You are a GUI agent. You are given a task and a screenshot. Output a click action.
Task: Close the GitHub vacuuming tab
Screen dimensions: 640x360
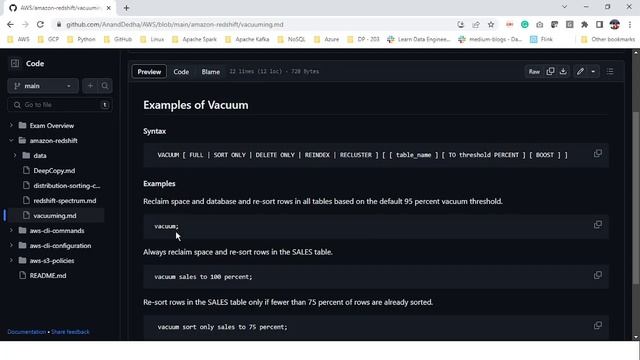click(x=109, y=8)
